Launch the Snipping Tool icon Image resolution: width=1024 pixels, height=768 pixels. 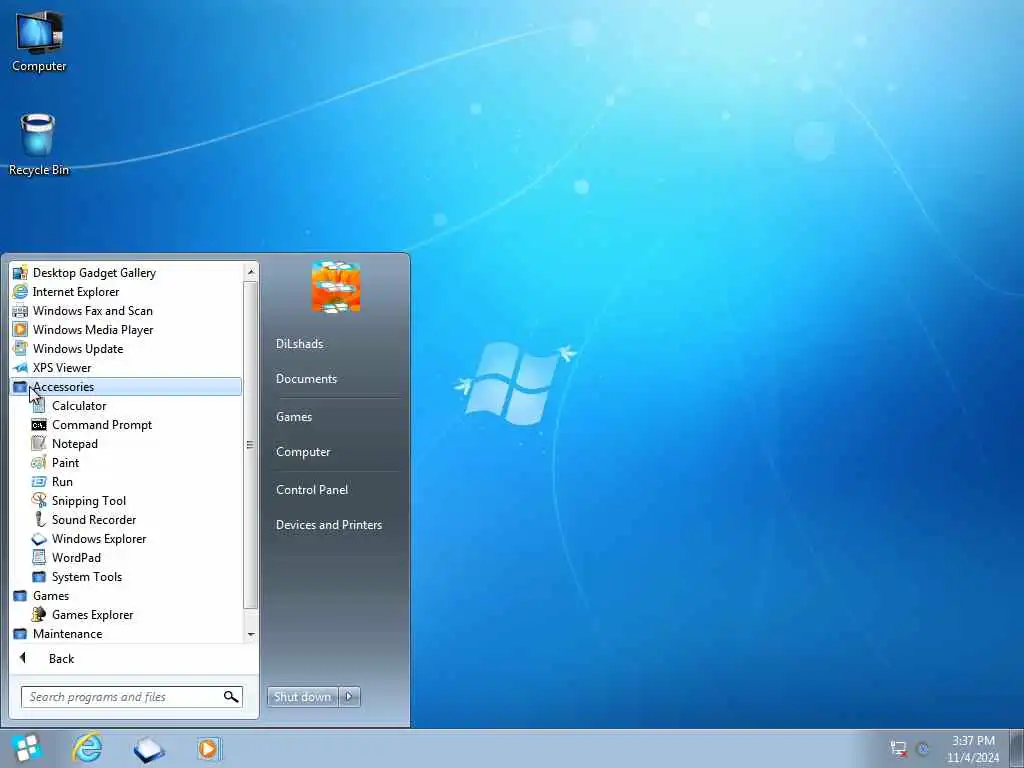tap(39, 501)
